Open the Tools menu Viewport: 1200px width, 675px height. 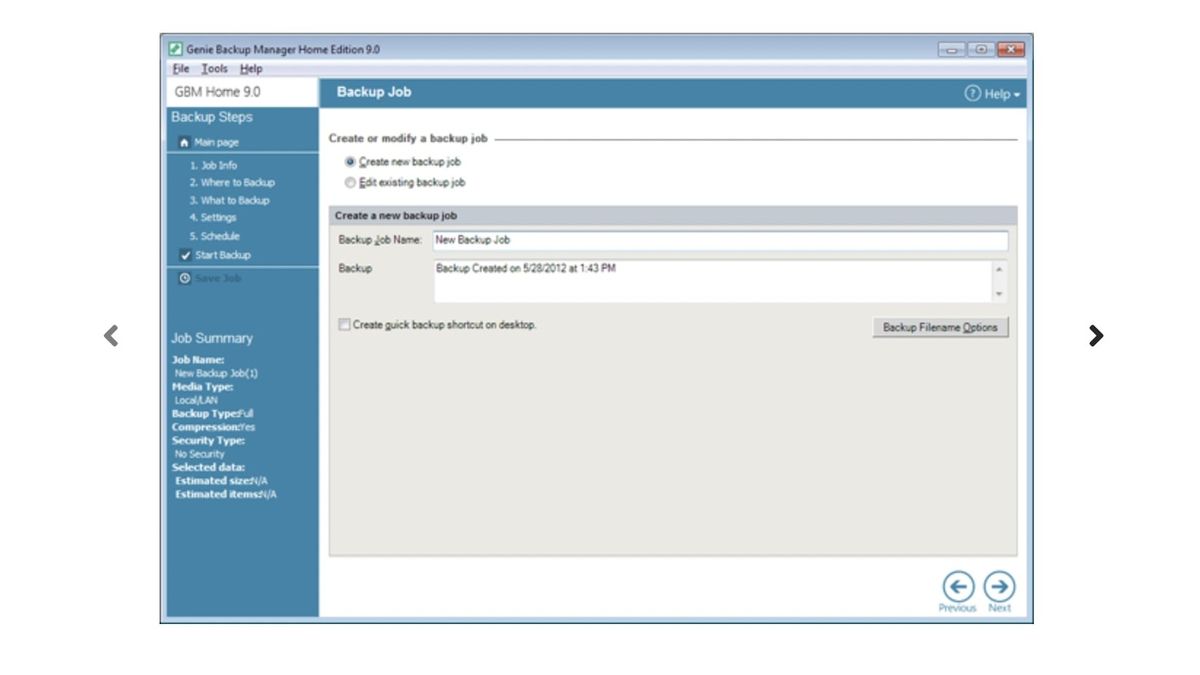[213, 68]
